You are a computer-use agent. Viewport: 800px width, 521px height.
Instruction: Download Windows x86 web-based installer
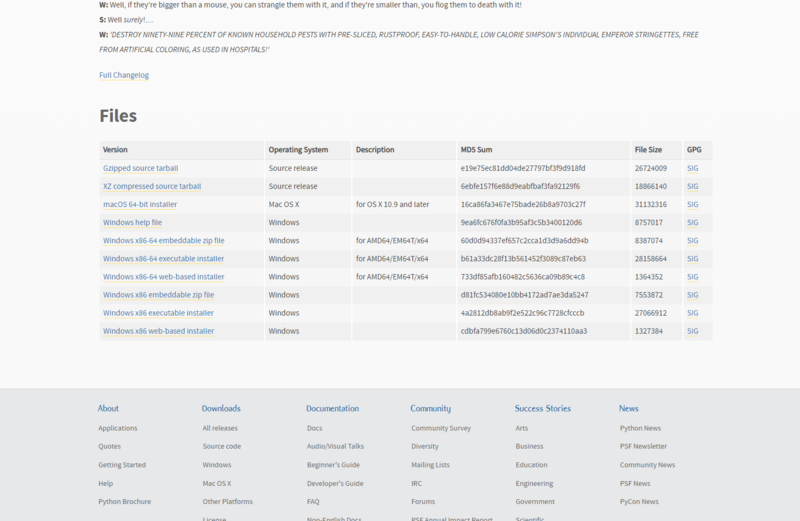coord(158,331)
